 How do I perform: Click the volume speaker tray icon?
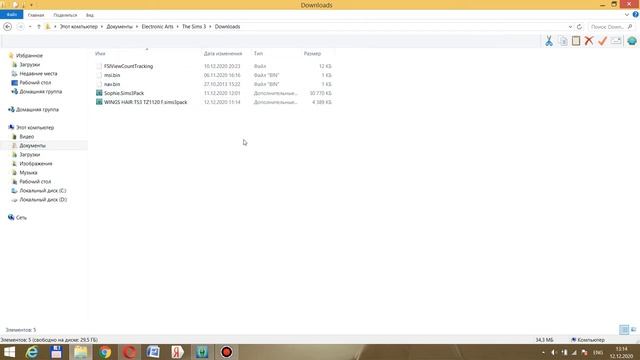tap(554, 352)
